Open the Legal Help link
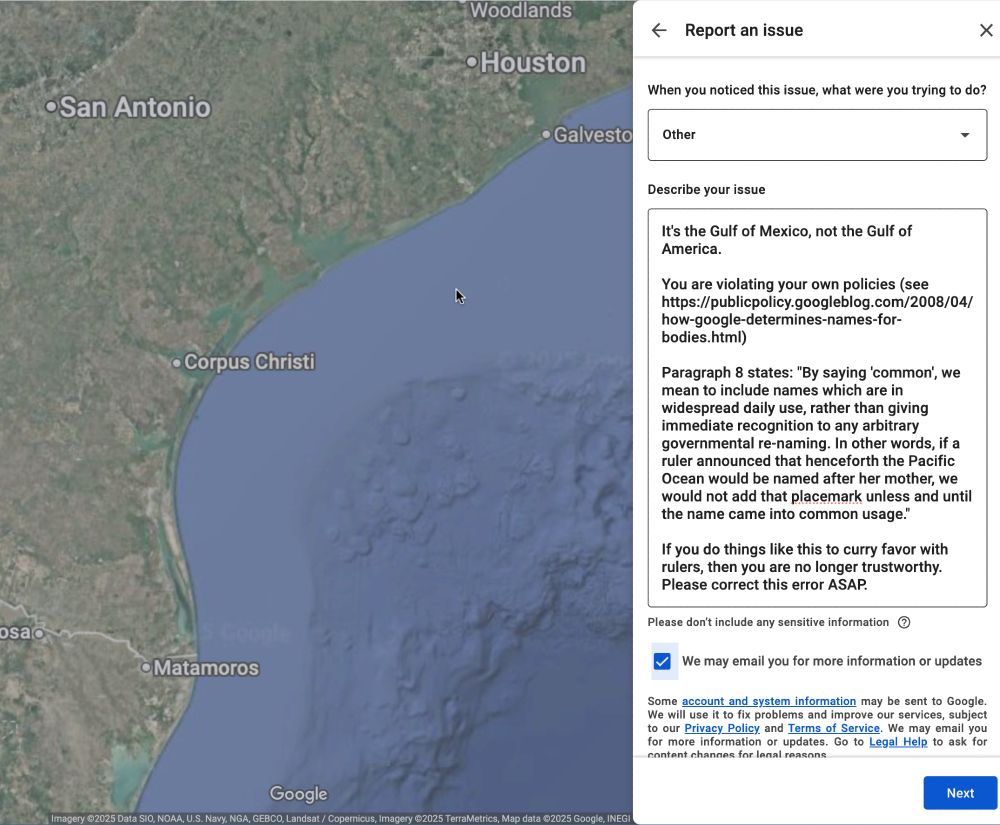This screenshot has width=1000, height=825. (x=898, y=741)
